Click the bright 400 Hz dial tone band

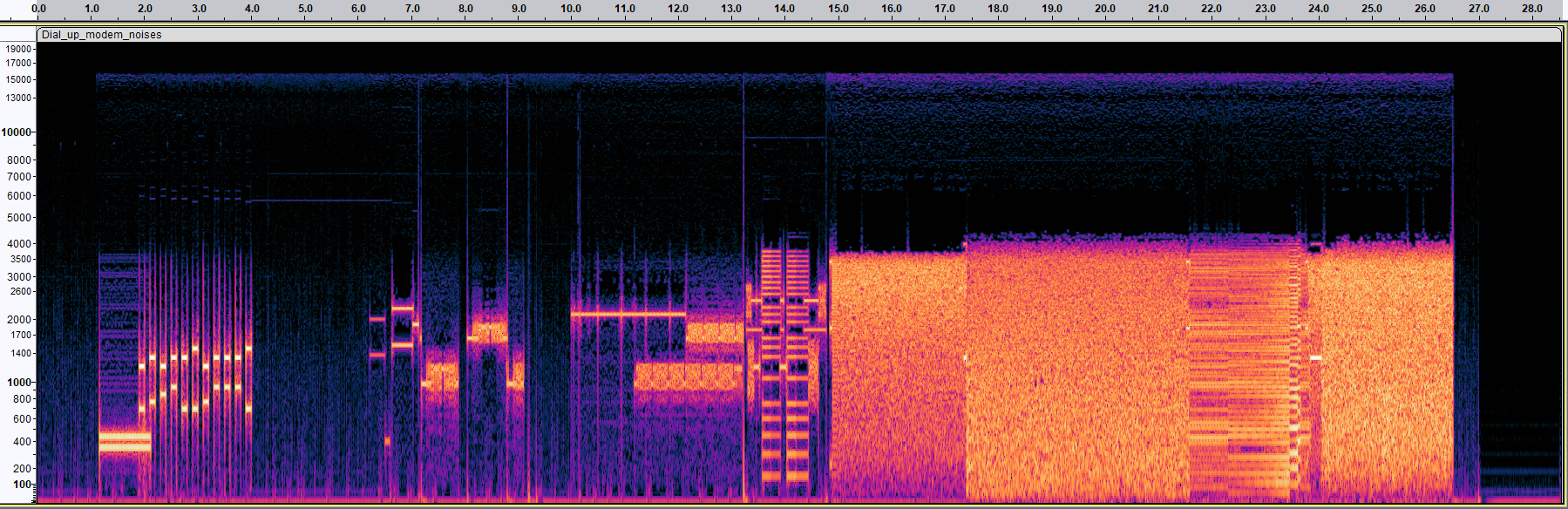124,441
